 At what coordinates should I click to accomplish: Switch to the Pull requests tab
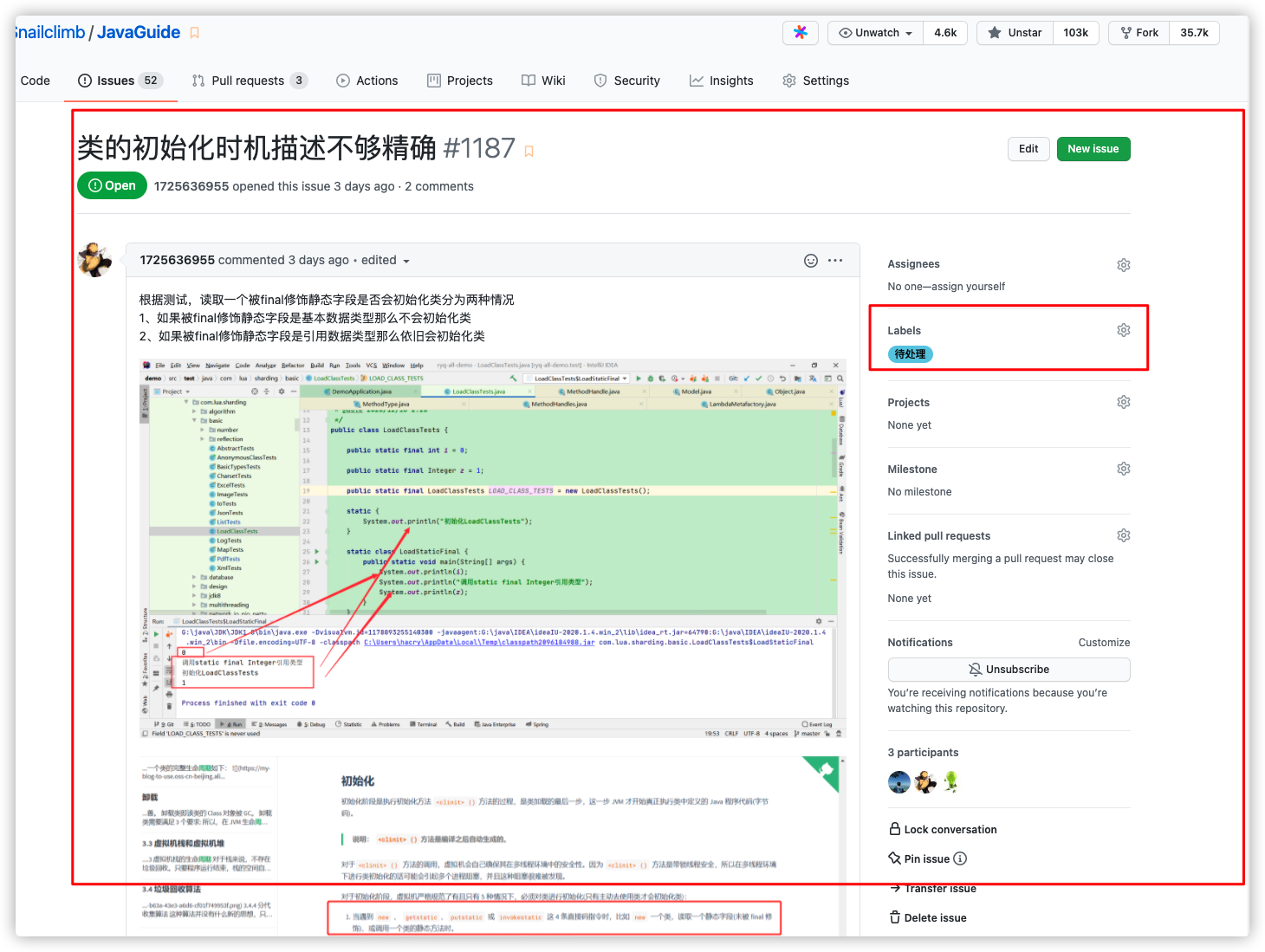click(249, 81)
